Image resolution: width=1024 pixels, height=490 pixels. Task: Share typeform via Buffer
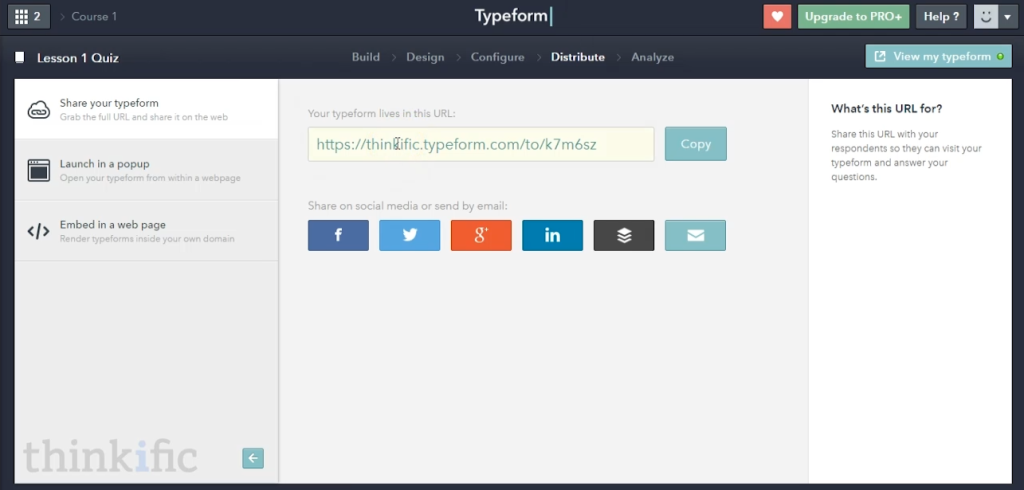[x=624, y=235]
